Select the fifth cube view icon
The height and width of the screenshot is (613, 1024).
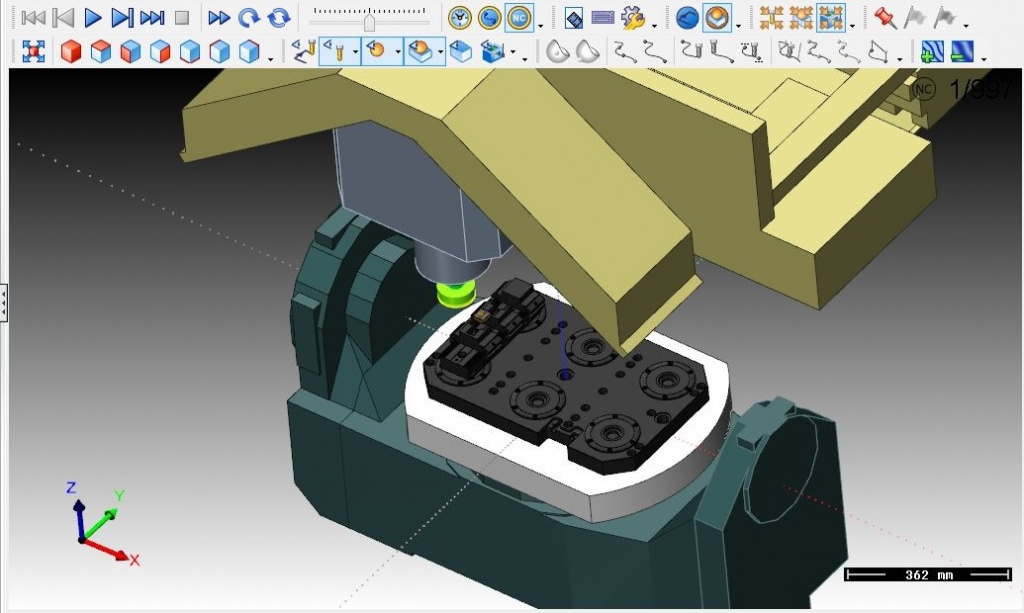pyautogui.click(x=189, y=52)
